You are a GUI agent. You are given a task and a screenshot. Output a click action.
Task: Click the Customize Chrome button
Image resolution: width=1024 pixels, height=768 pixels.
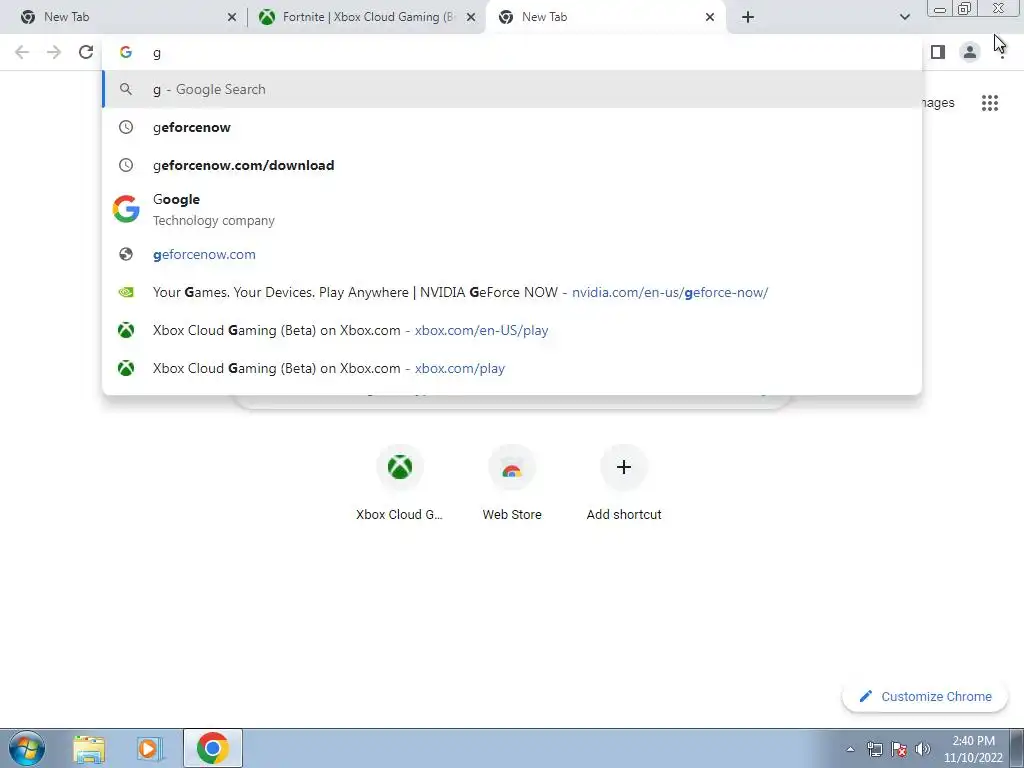coord(925,697)
